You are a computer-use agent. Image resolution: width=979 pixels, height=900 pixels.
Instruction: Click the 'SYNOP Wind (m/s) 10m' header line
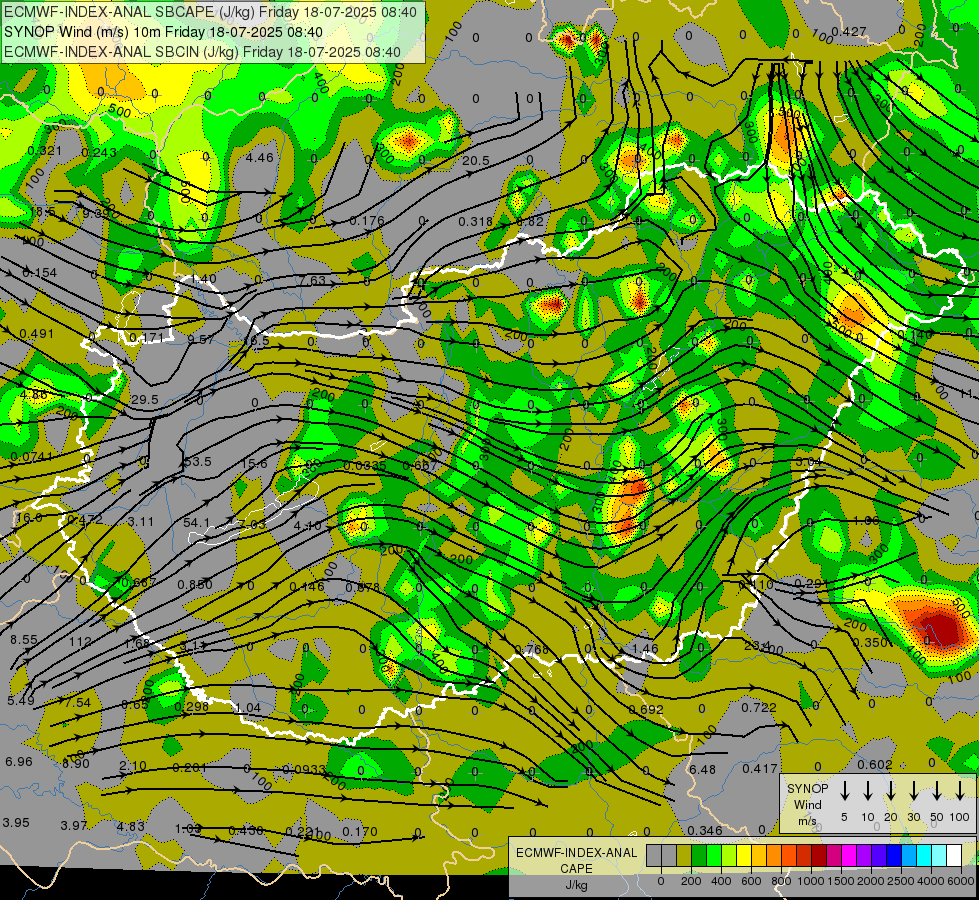pyautogui.click(x=163, y=32)
